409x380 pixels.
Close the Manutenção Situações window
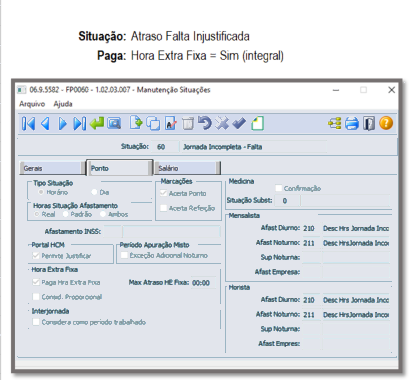click(391, 90)
